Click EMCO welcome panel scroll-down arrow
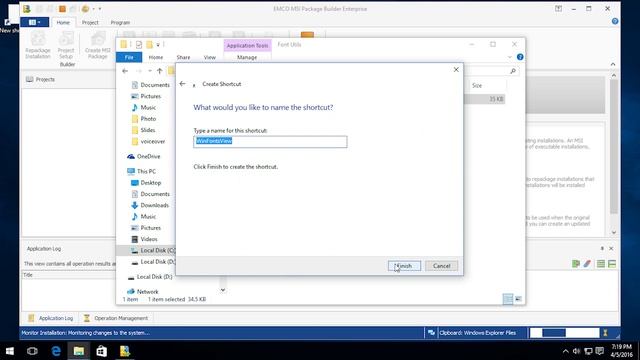Image resolution: width=640 pixels, height=360 pixels. 613,232
